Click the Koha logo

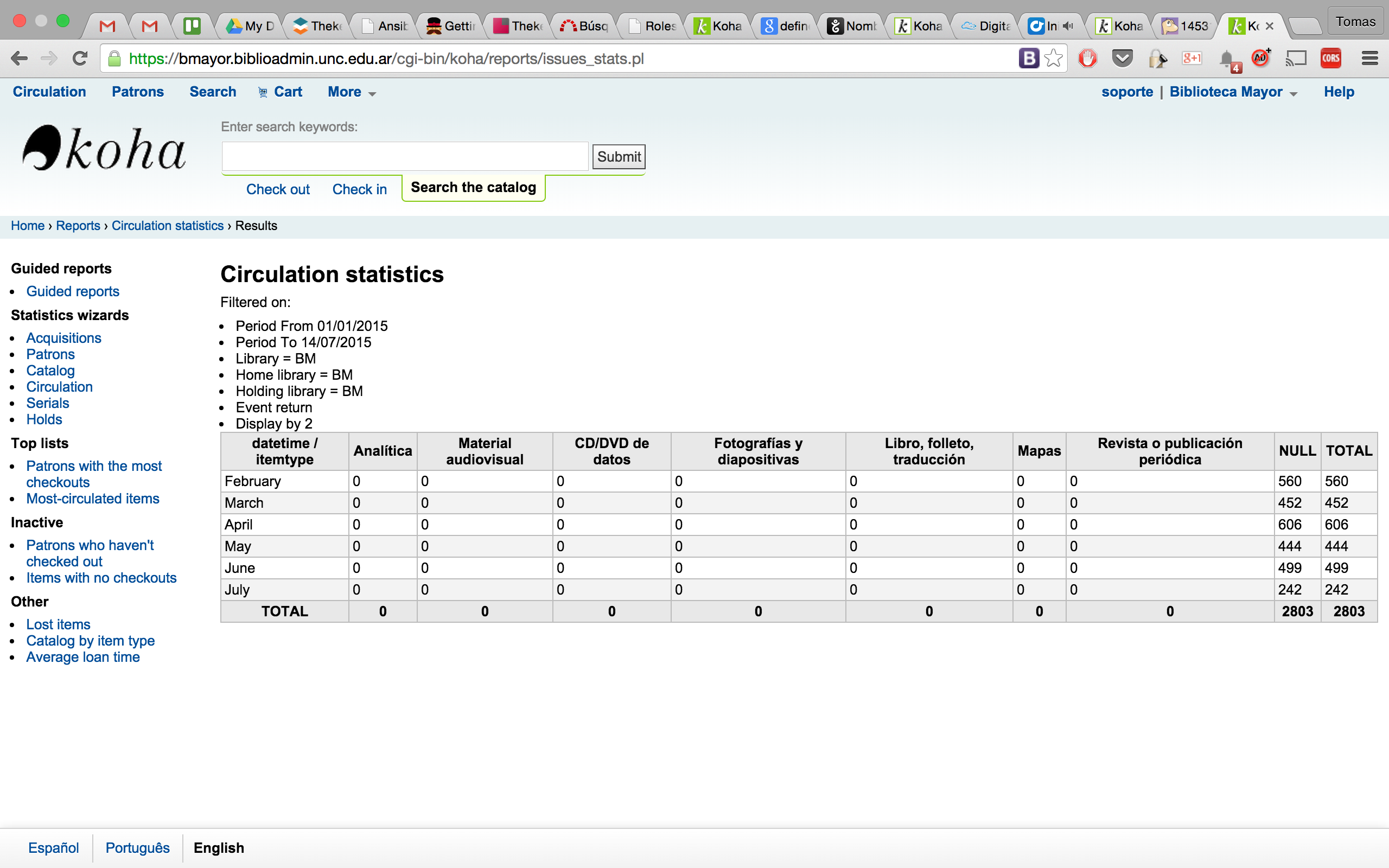click(104, 149)
